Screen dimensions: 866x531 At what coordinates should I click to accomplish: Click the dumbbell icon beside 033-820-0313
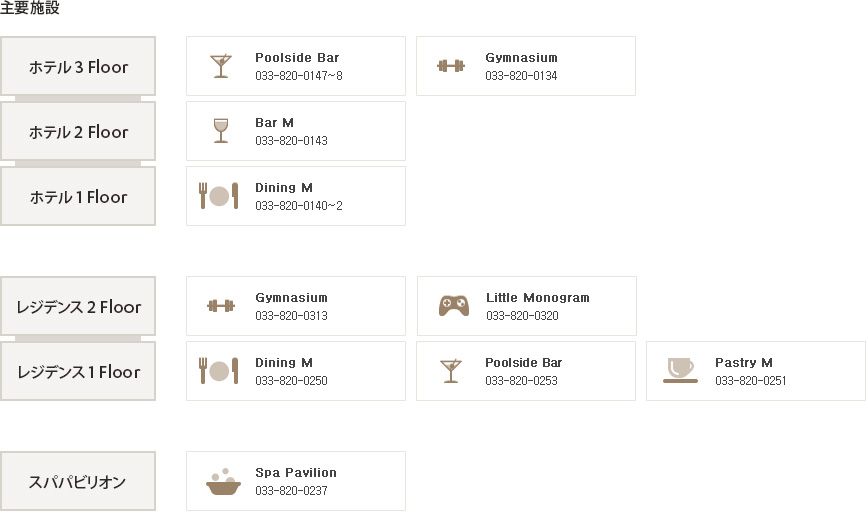click(220, 306)
